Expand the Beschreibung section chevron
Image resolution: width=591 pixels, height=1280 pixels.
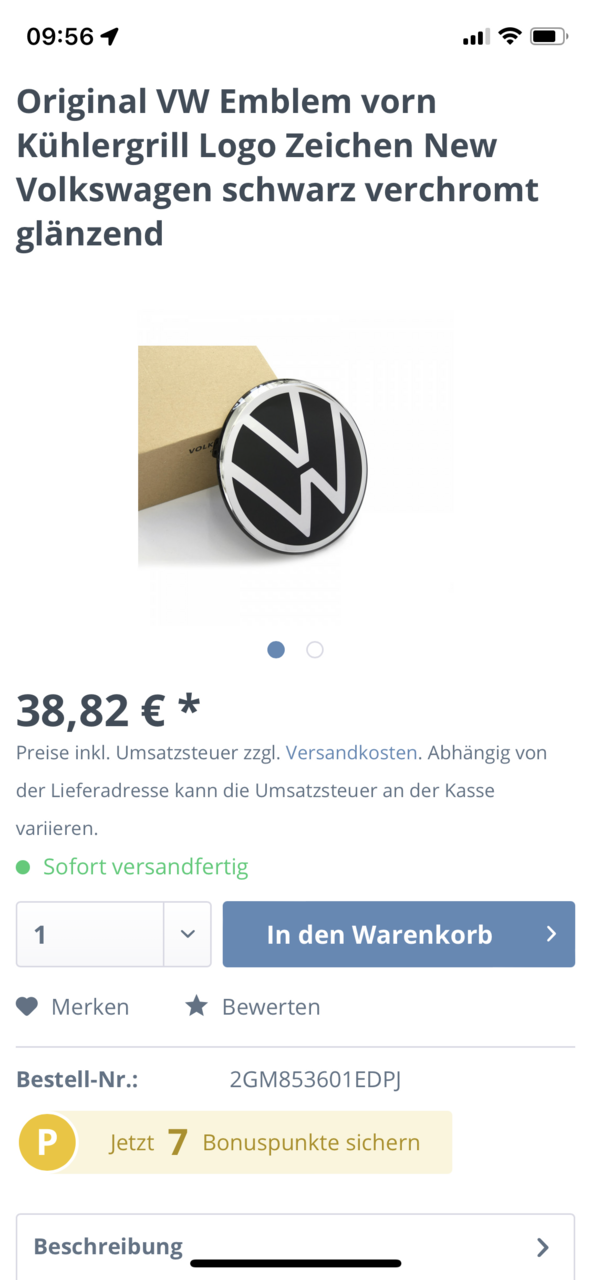[543, 1247]
